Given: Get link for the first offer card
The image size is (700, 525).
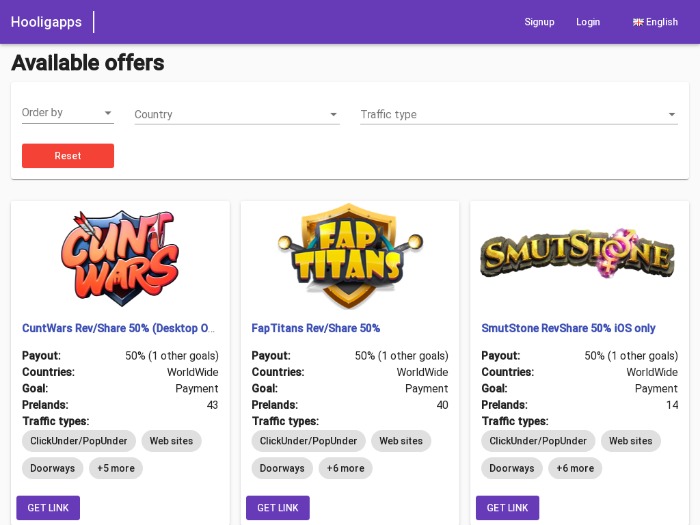Looking at the screenshot, I should (x=48, y=508).
